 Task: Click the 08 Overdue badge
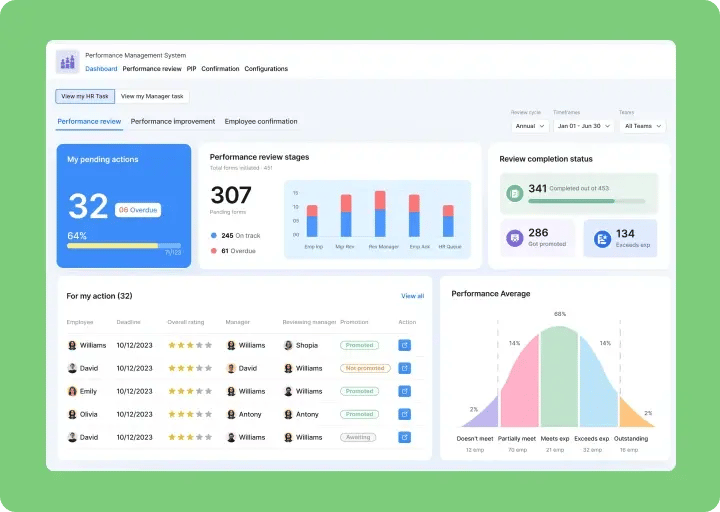(138, 210)
